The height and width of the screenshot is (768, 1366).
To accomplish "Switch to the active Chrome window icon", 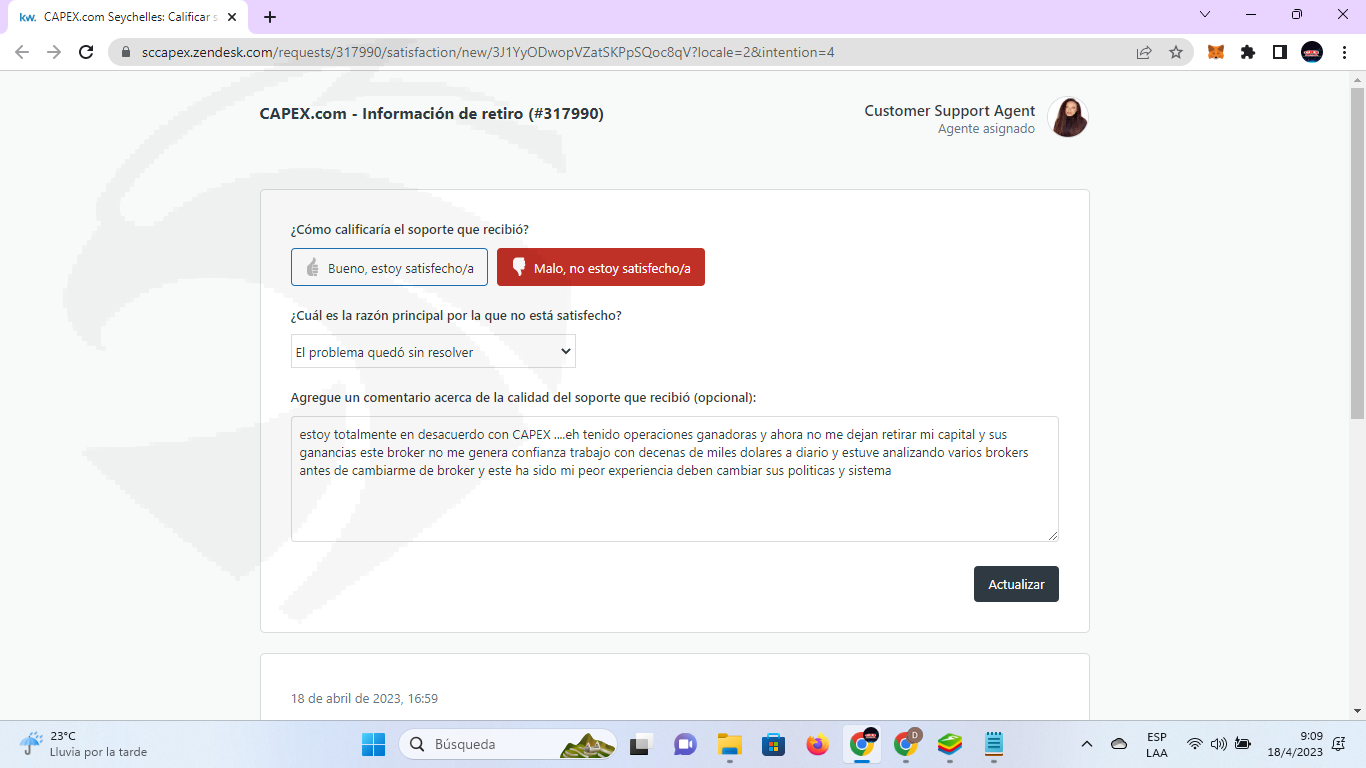I will tap(862, 744).
